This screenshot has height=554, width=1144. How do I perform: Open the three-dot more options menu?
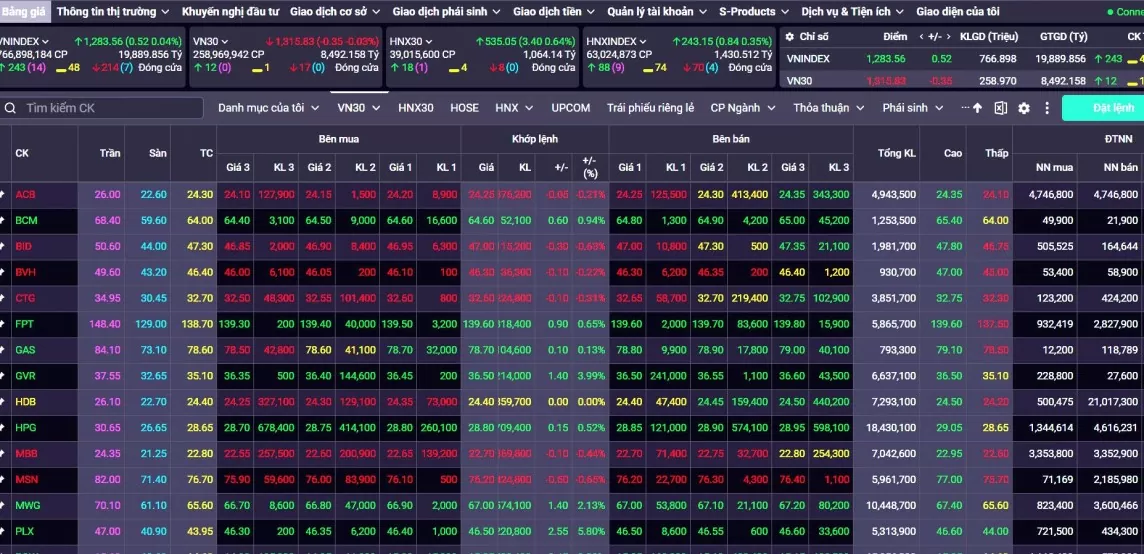pos(1047,108)
